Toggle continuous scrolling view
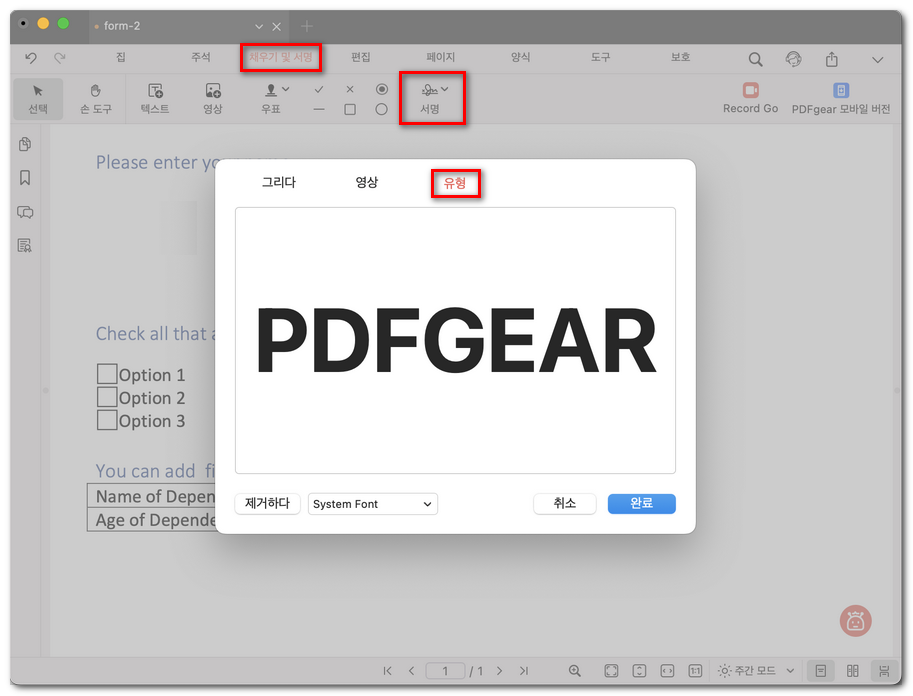 pyautogui.click(x=884, y=671)
